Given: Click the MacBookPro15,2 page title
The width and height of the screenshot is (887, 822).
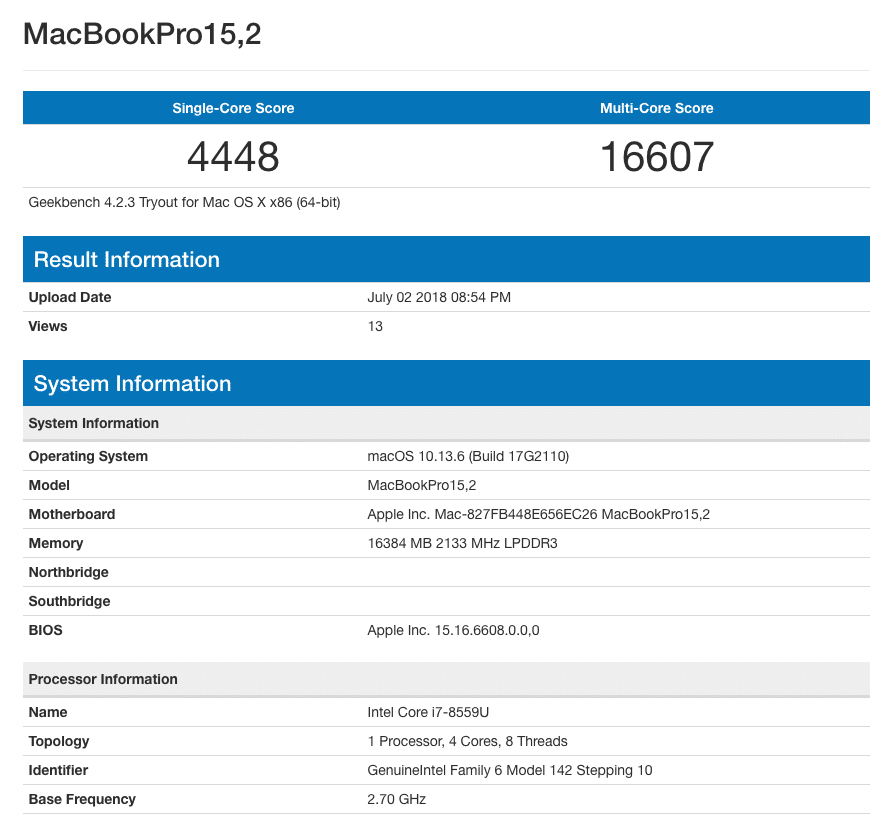Looking at the screenshot, I should point(142,34).
